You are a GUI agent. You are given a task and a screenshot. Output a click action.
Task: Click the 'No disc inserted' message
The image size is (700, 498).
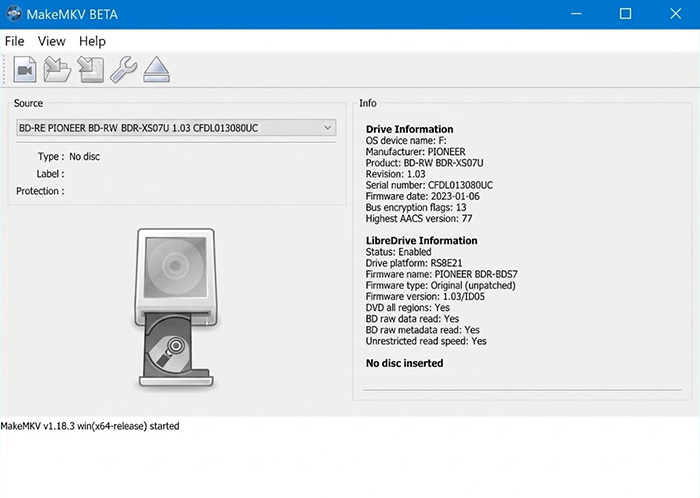(x=404, y=363)
